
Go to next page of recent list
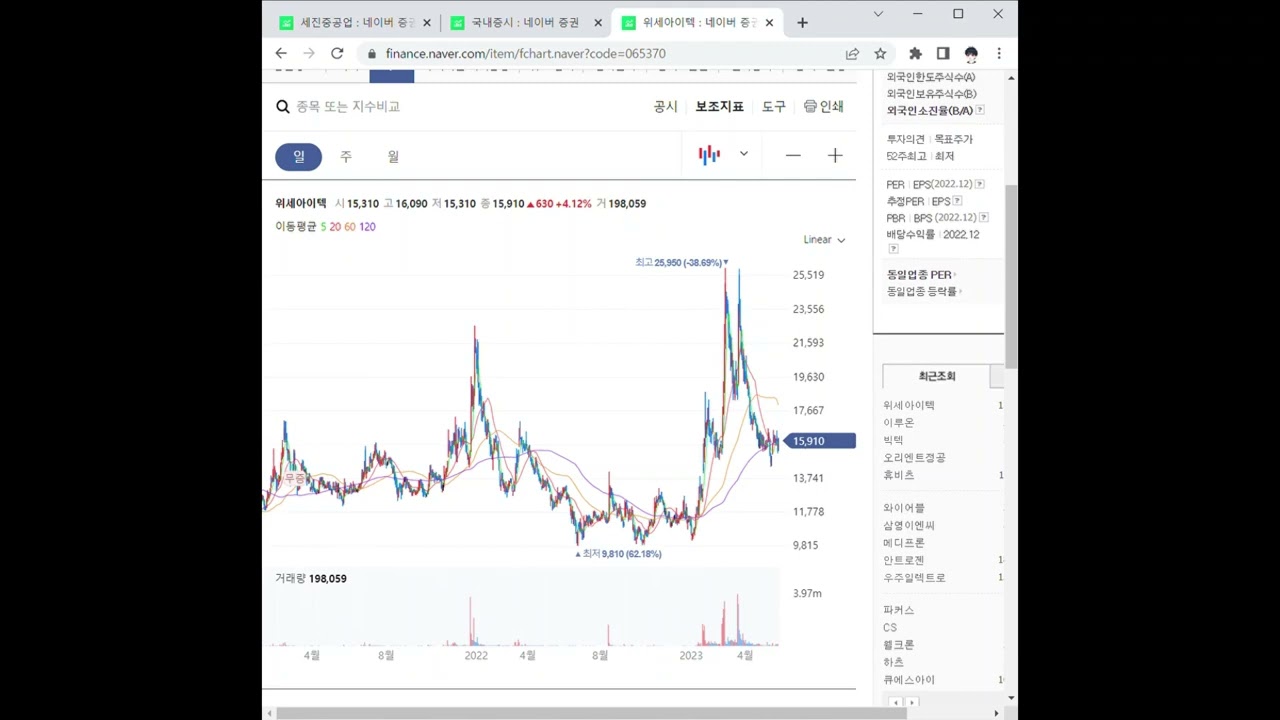[x=911, y=702]
